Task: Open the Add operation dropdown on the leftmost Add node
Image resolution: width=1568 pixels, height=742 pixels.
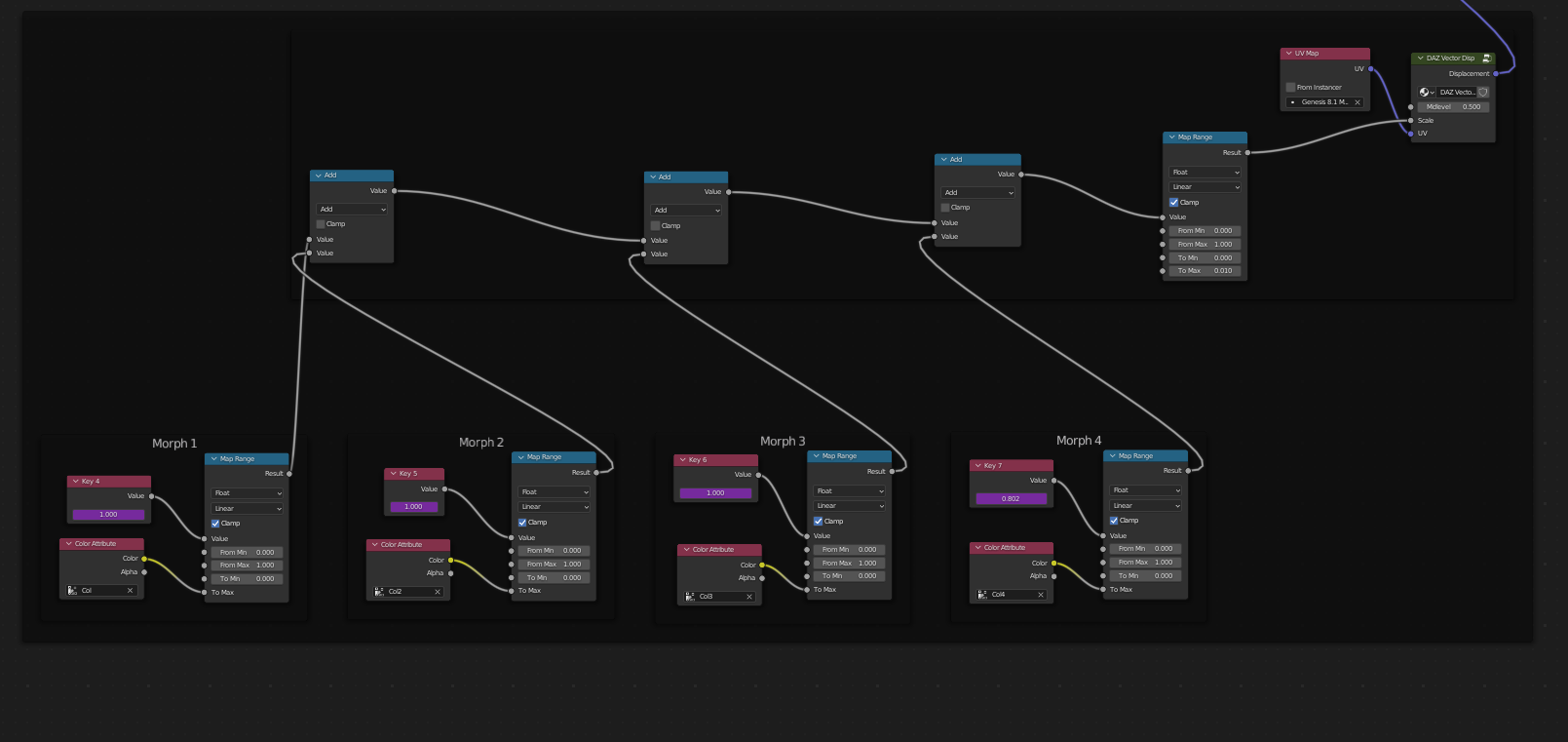Action: (x=352, y=210)
